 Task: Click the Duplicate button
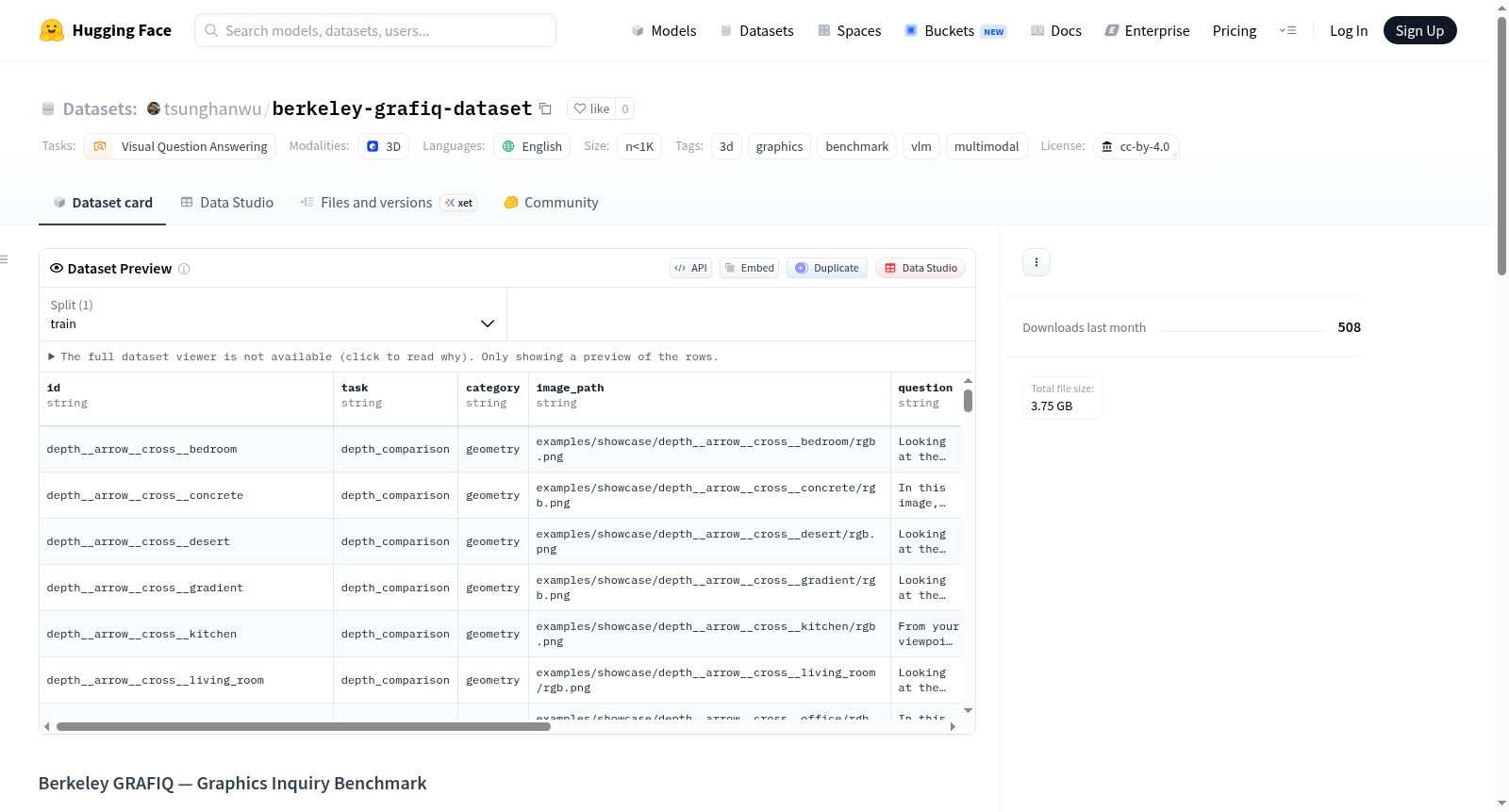[827, 268]
